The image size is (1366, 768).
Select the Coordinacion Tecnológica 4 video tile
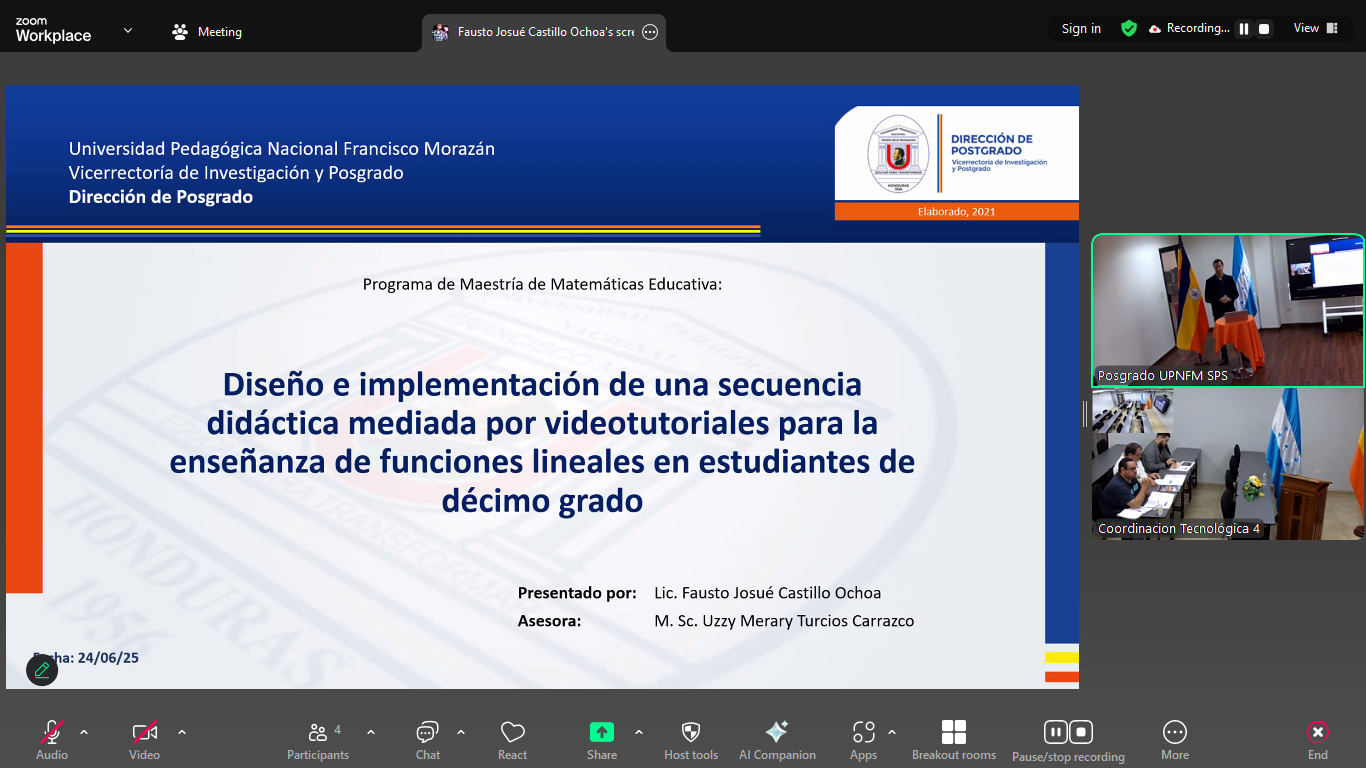point(1228,465)
